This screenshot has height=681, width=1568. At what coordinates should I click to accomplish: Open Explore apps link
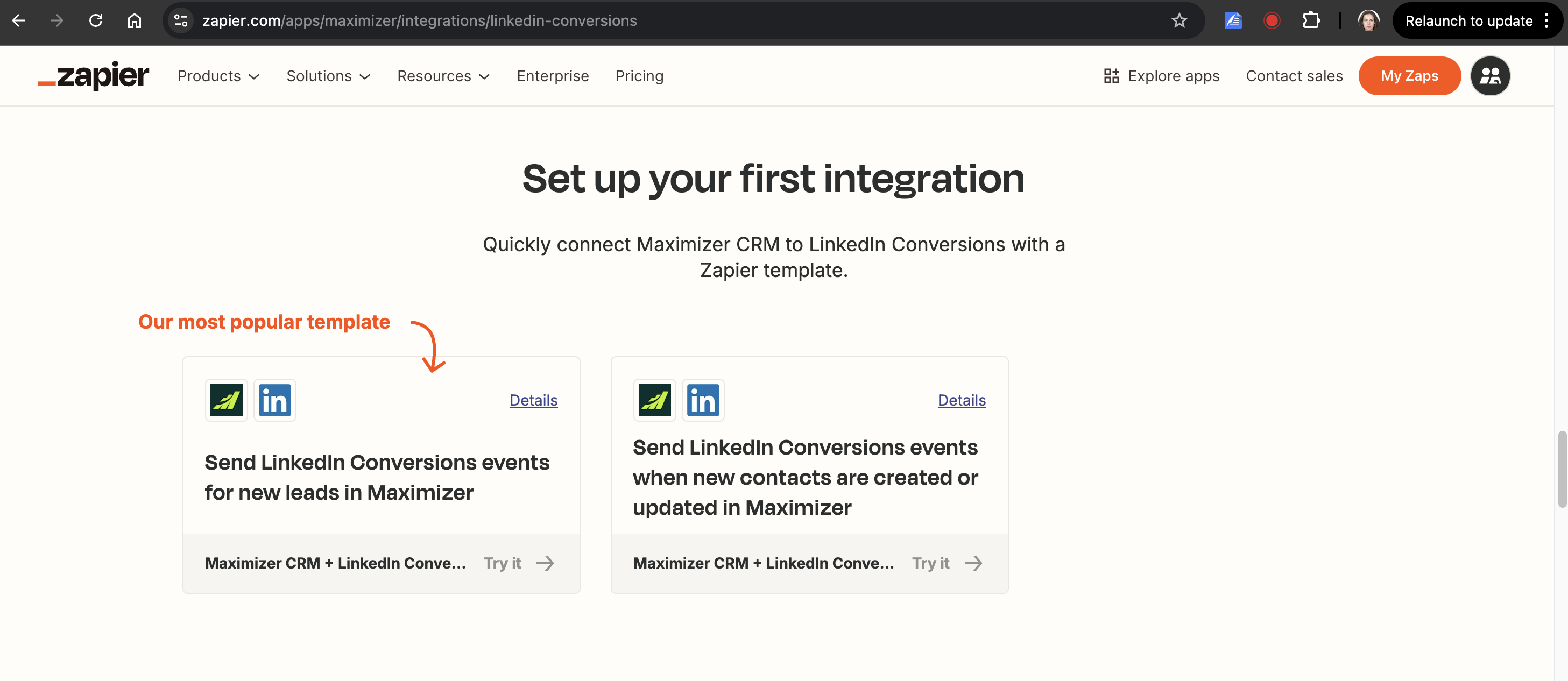pyautogui.click(x=1161, y=75)
